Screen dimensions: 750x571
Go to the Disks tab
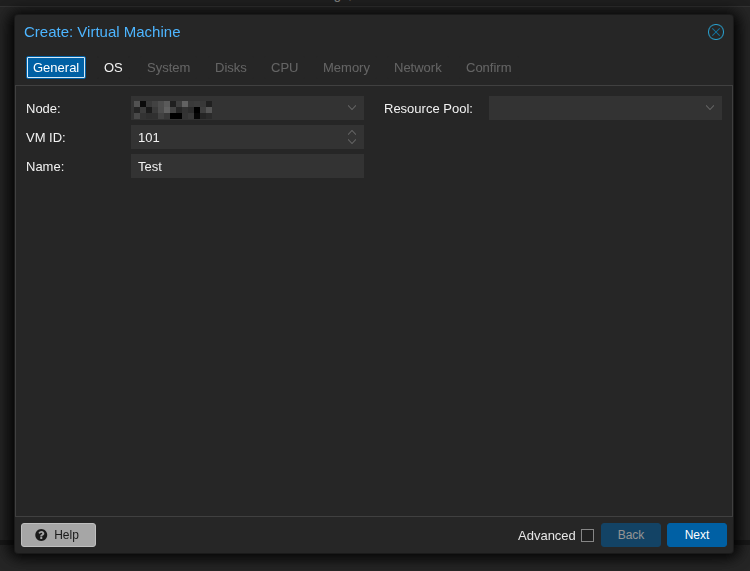(230, 67)
